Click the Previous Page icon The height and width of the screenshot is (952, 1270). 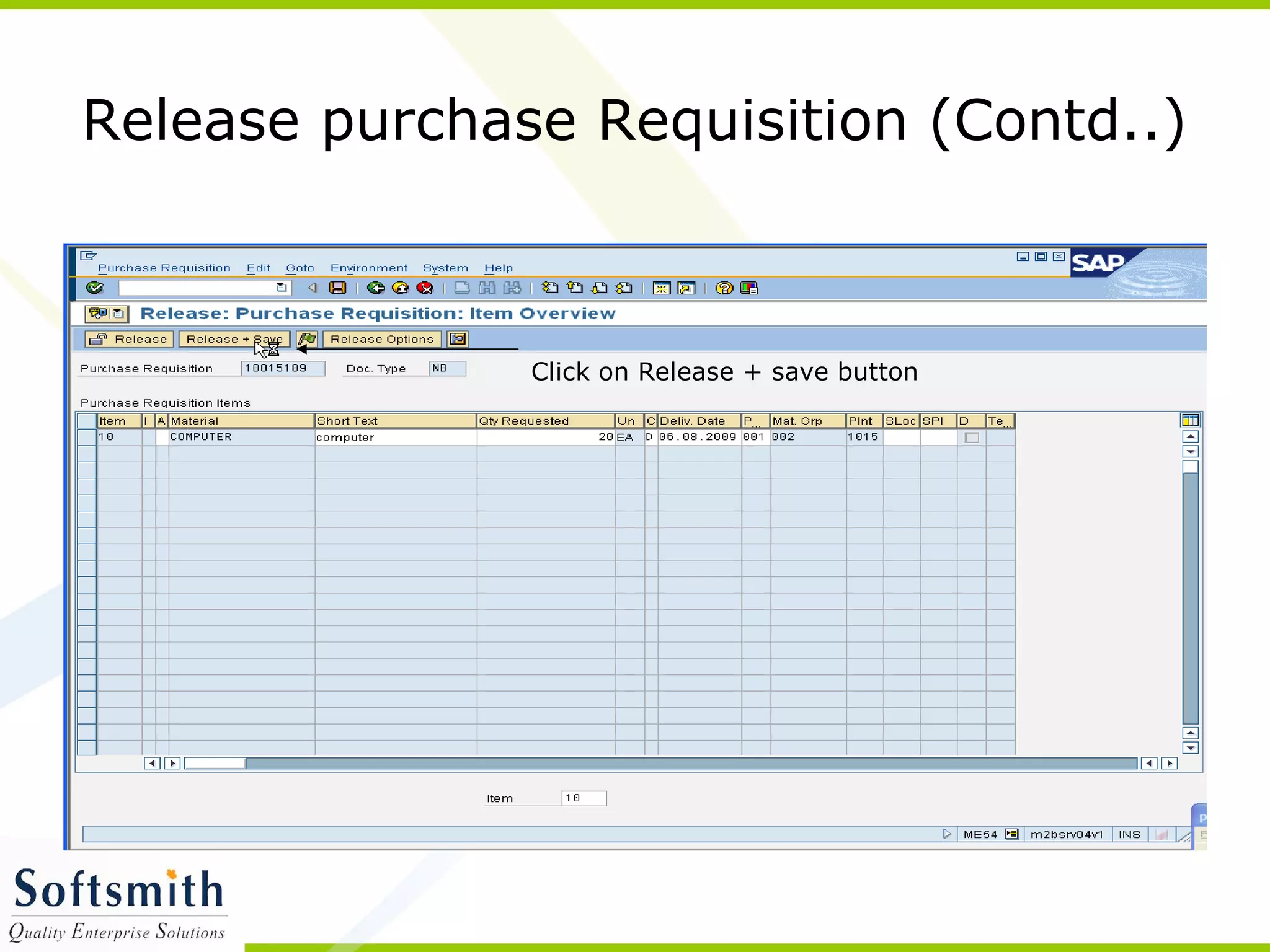pyautogui.click(x=575, y=288)
